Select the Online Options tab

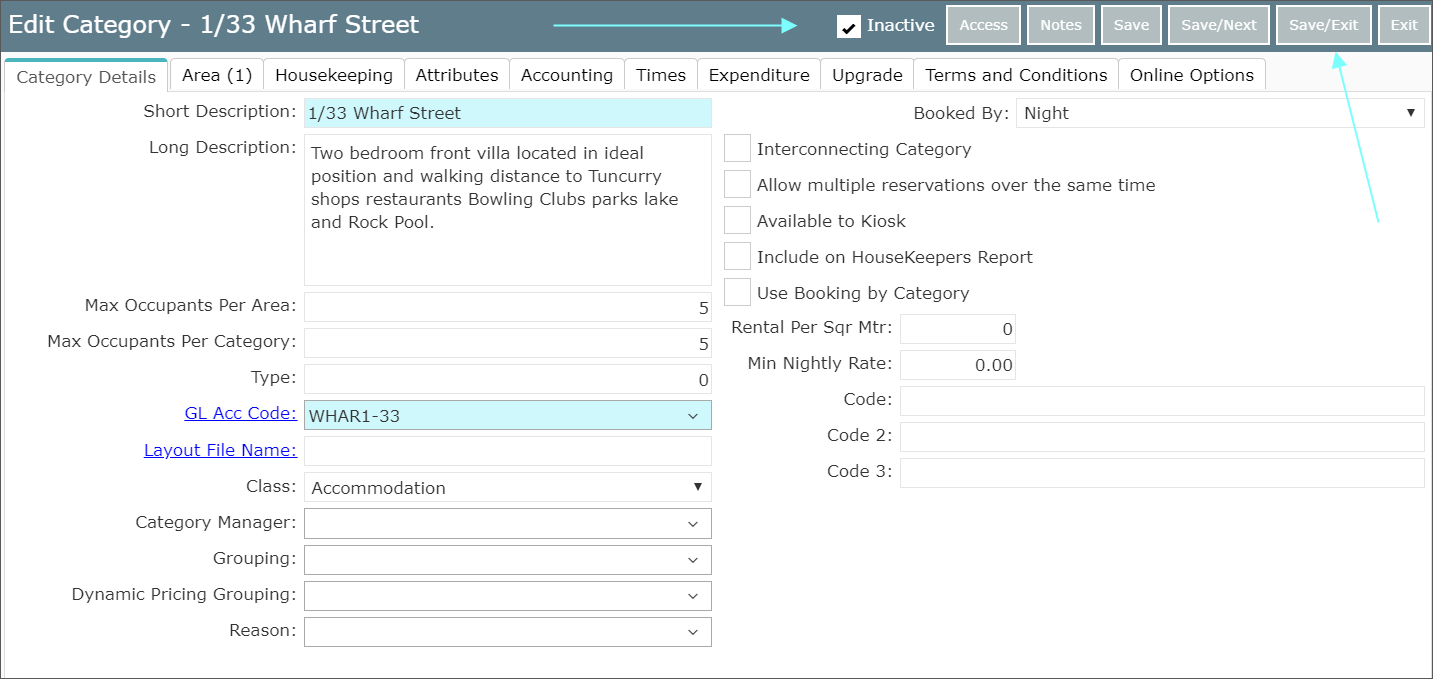coord(1191,75)
